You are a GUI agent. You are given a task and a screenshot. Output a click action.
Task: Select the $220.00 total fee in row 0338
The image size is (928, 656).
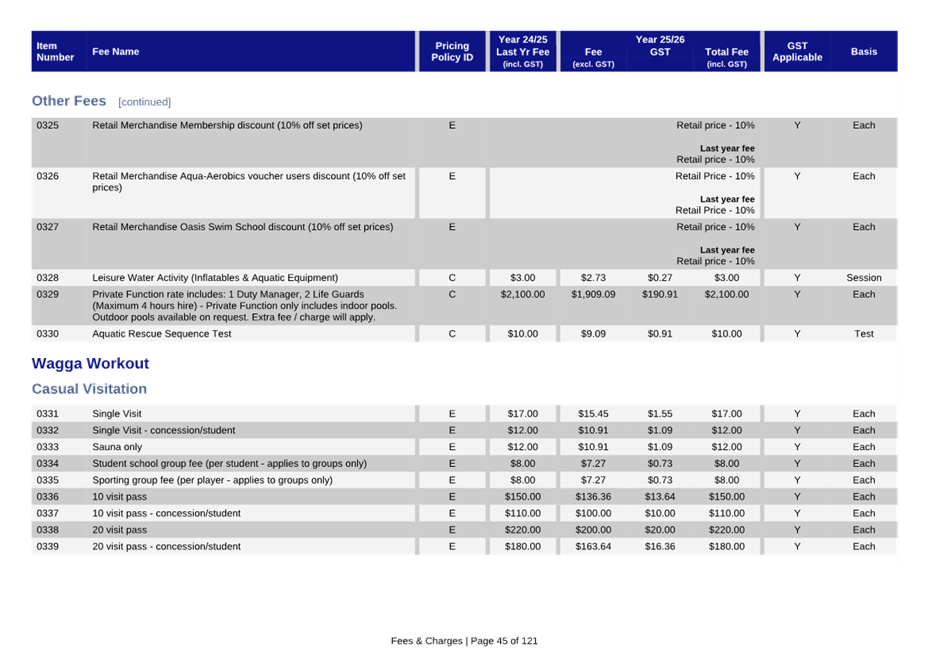[727, 530]
